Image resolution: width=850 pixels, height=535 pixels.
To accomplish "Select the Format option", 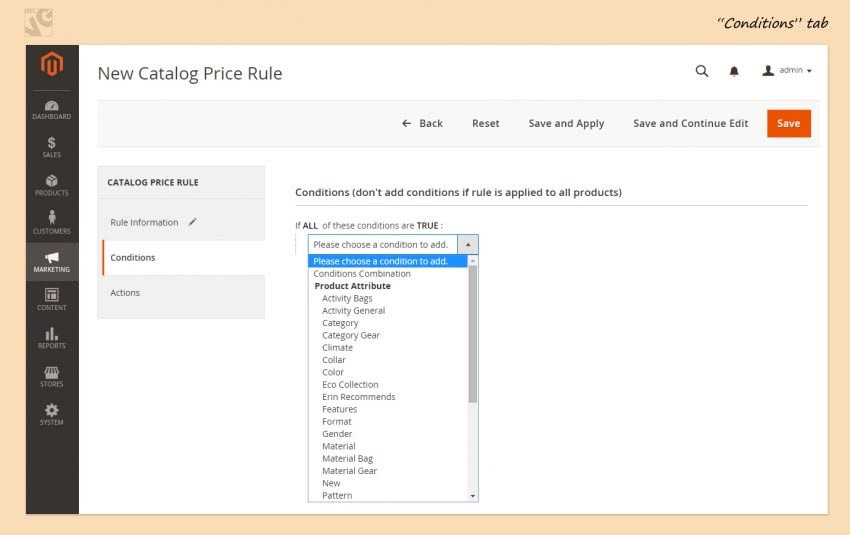I will point(337,422).
